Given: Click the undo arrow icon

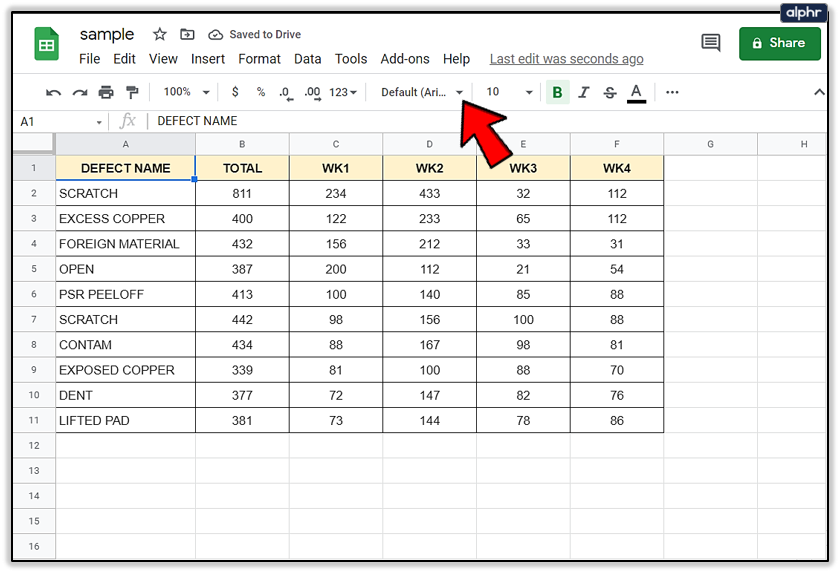Looking at the screenshot, I should click(54, 92).
